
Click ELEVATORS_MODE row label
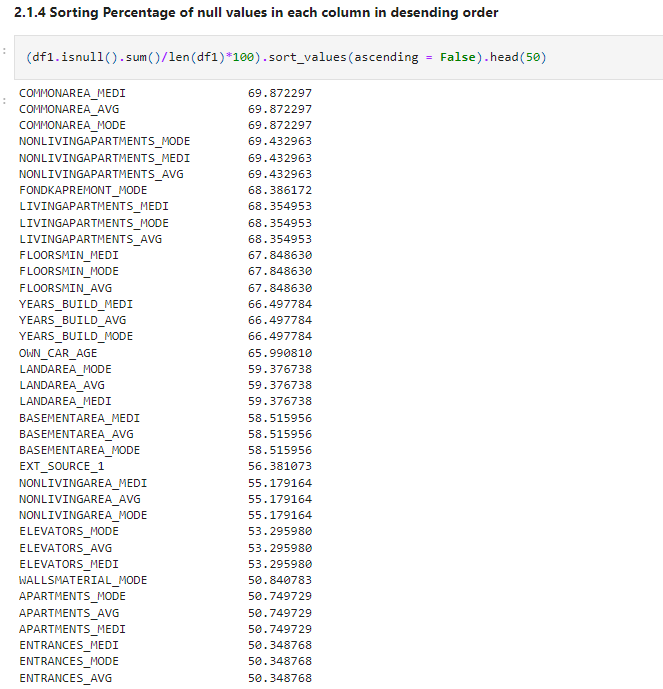[69, 531]
